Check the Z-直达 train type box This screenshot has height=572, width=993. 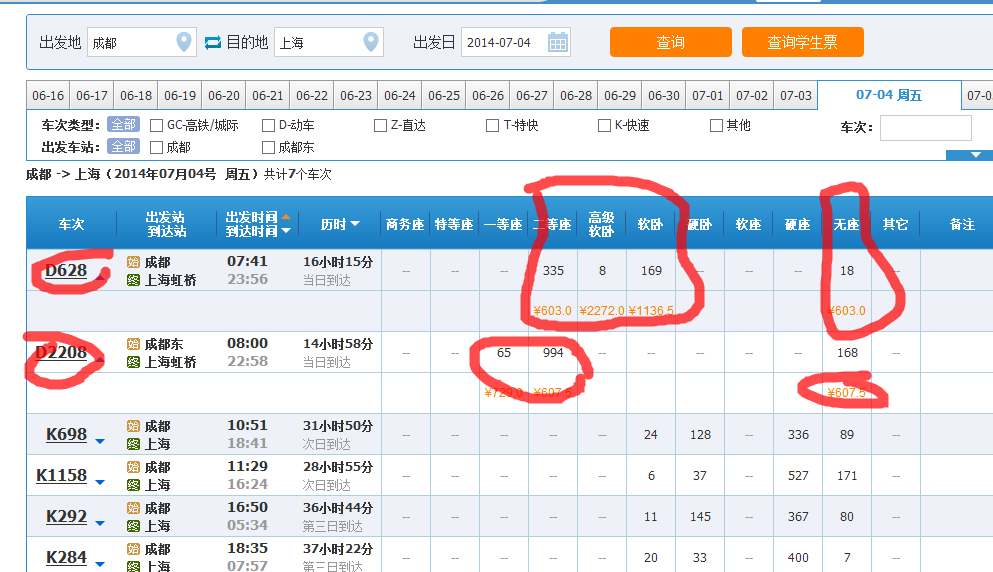point(381,125)
